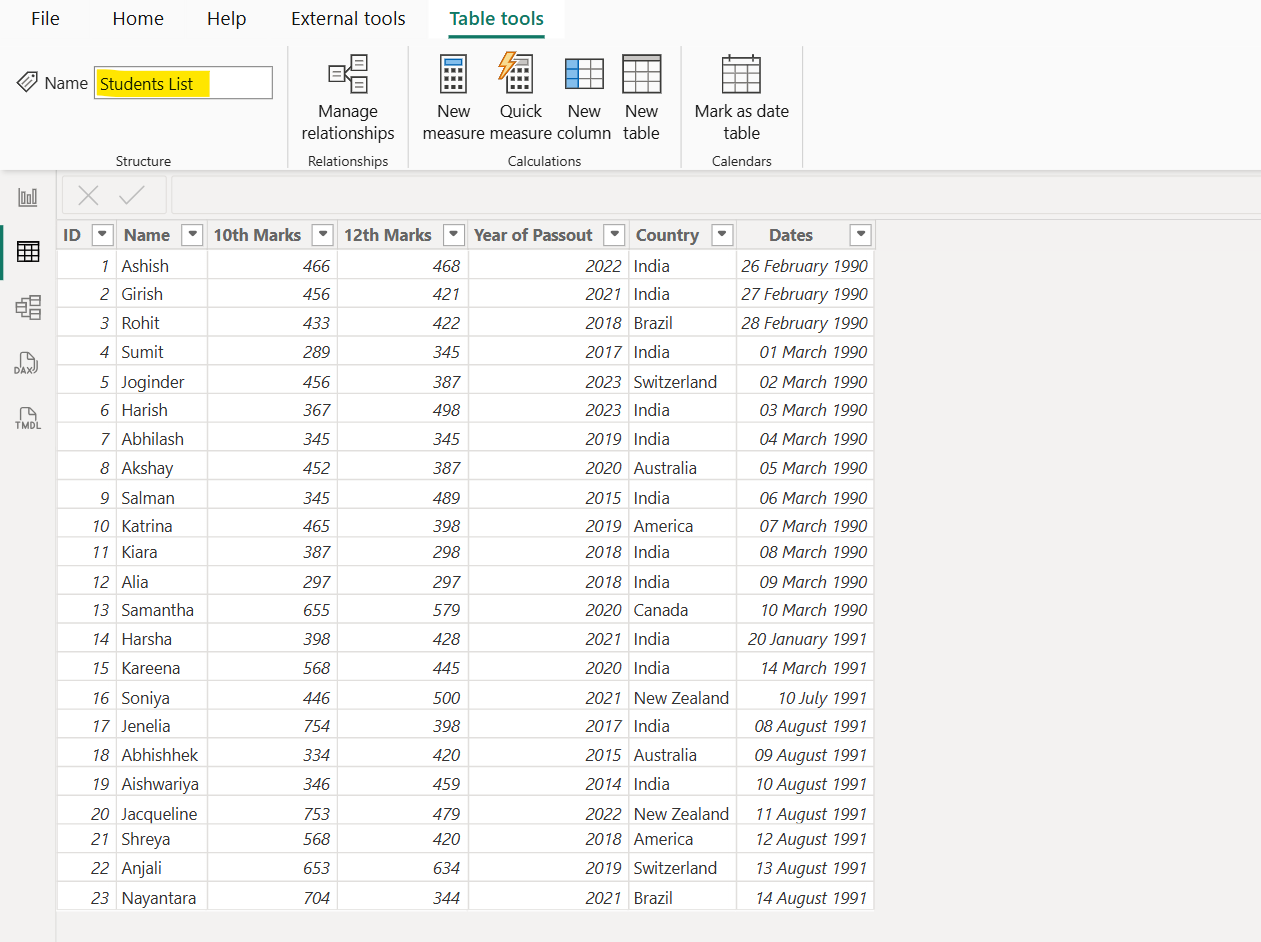
Task: Click Mark as date table
Action: tap(741, 90)
